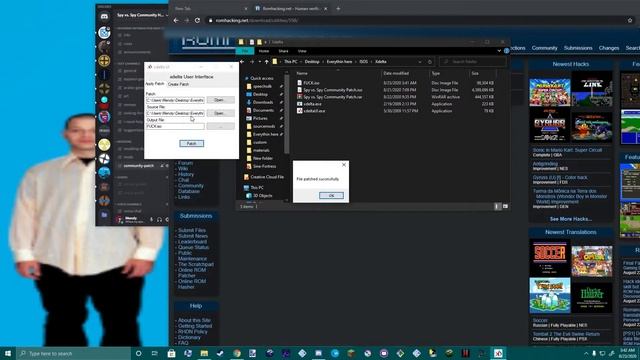This screenshot has height=360, width=640.
Task: Click the Discord home icon
Action: point(104,17)
